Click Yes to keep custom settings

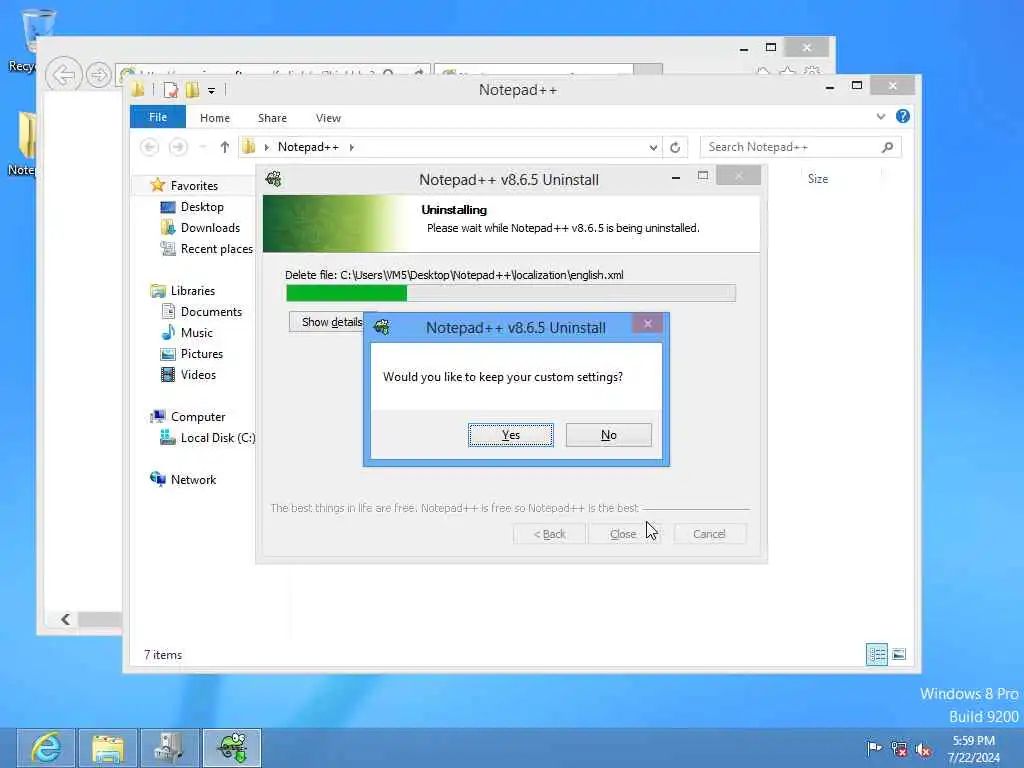point(511,435)
